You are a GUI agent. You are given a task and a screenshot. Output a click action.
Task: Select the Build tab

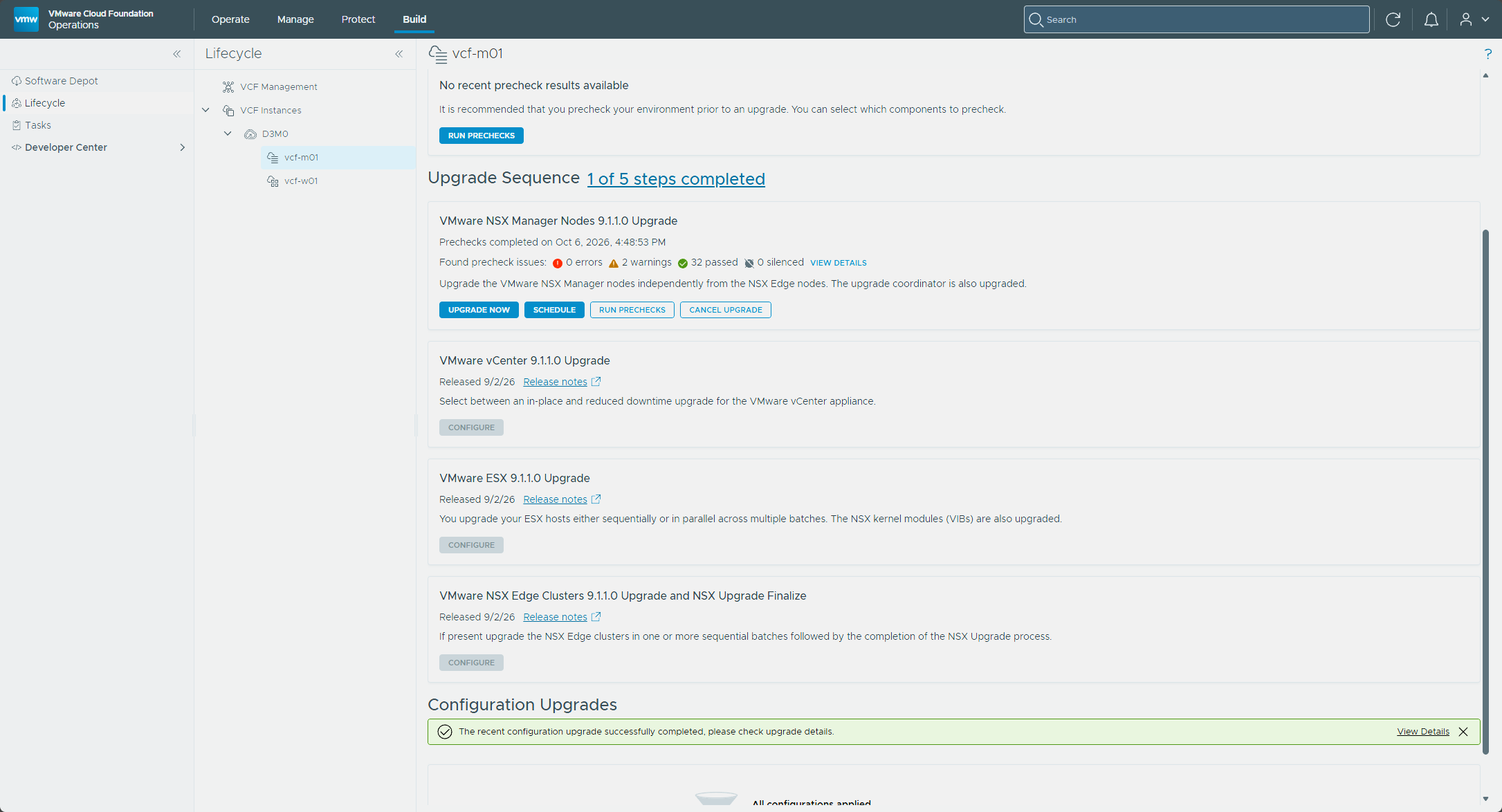pos(414,19)
